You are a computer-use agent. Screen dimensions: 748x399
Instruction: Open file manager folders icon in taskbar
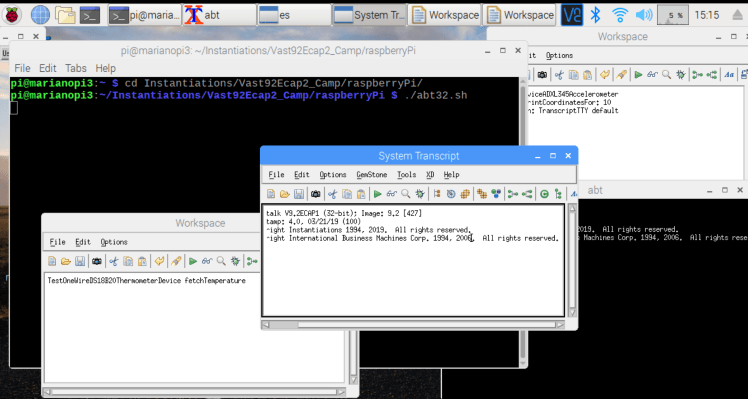65,15
